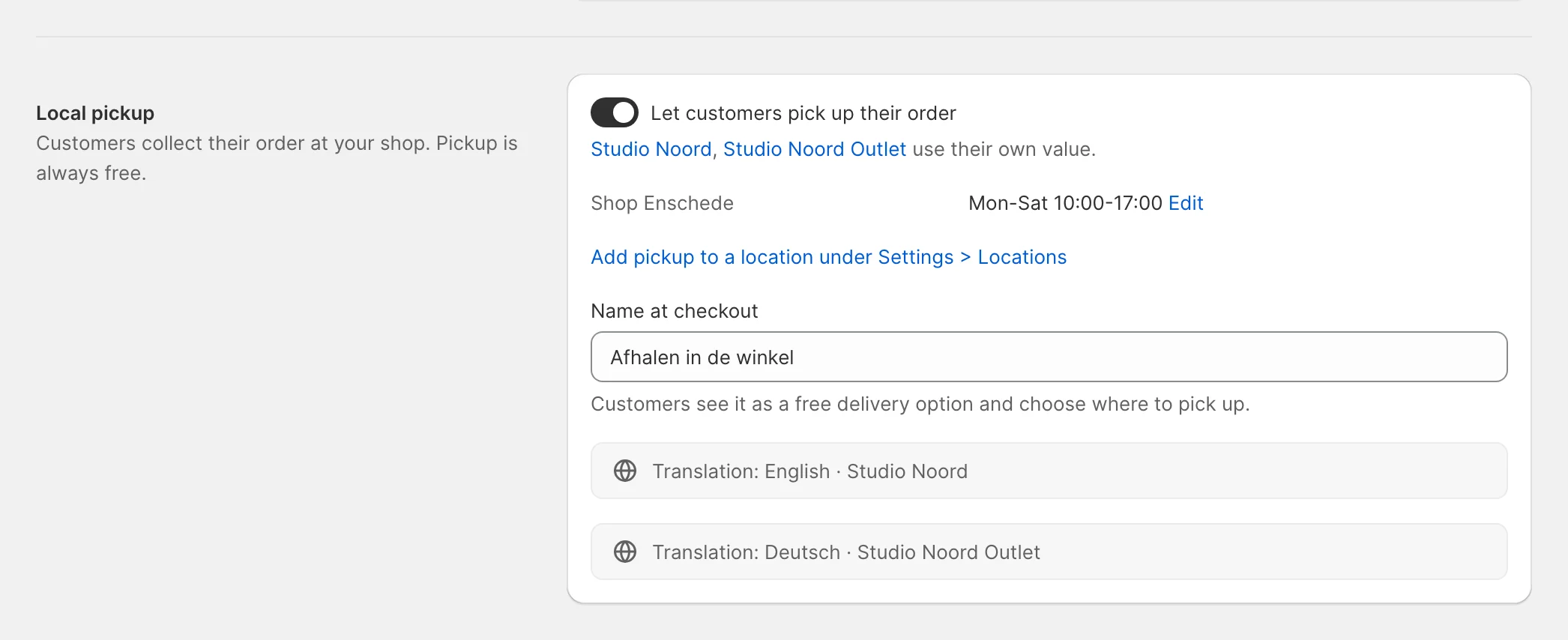1568x640 pixels.
Task: Open Translation: English · Studio Noord row
Action: [x=1049, y=471]
